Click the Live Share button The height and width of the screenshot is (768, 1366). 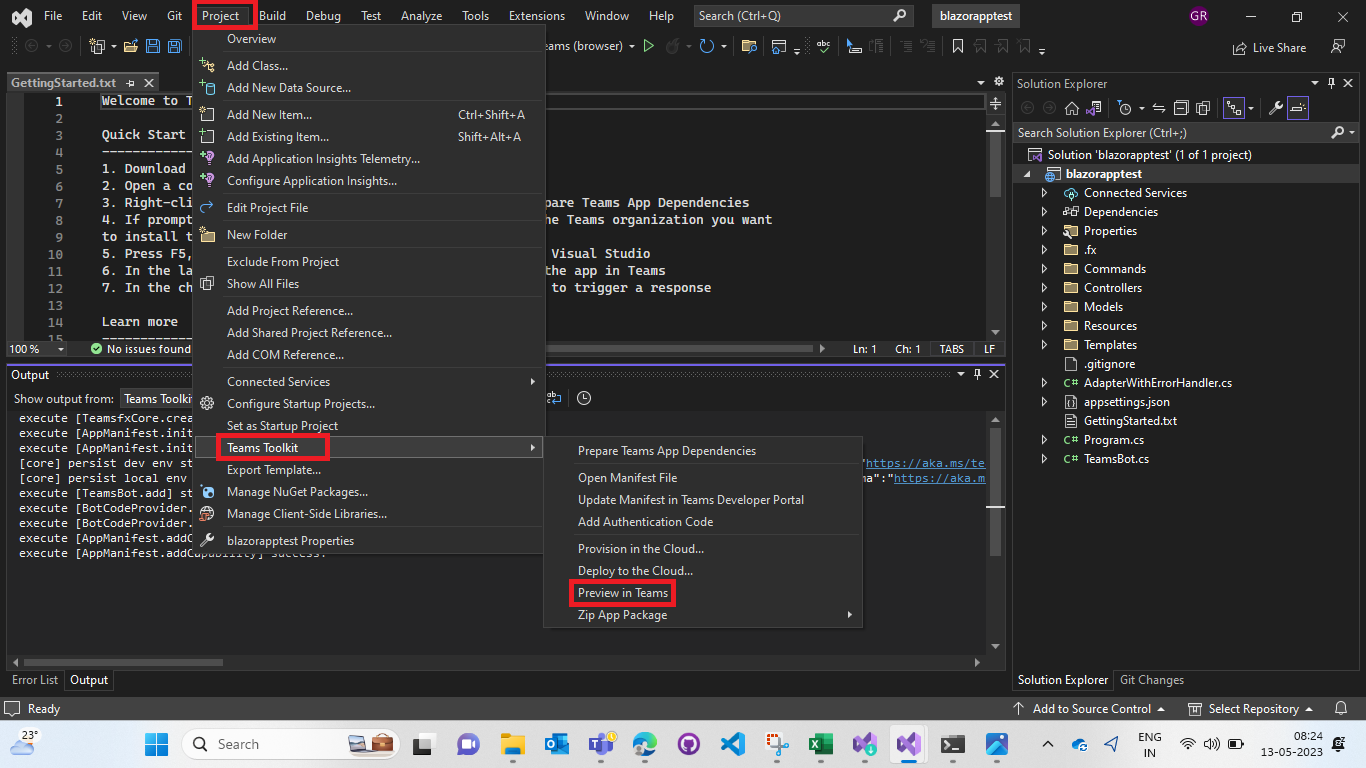[1270, 47]
